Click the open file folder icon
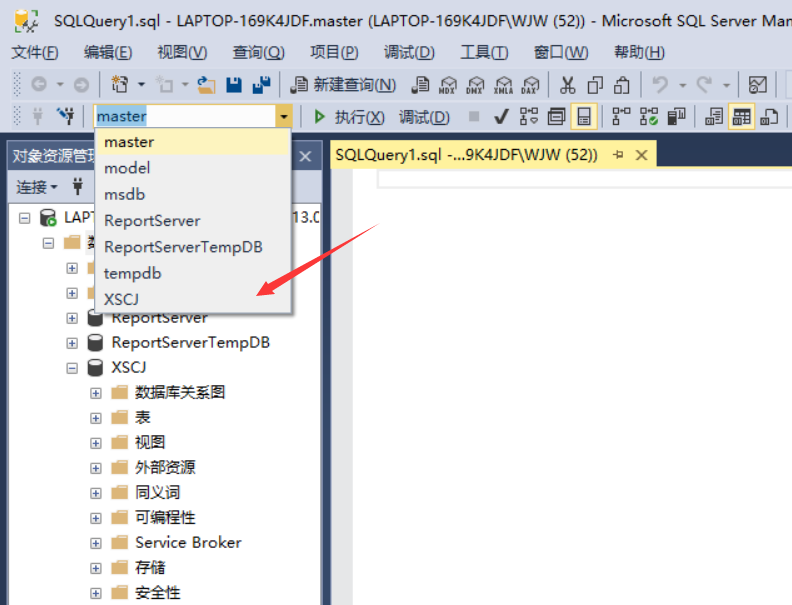This screenshot has height=605, width=792. (x=206, y=85)
